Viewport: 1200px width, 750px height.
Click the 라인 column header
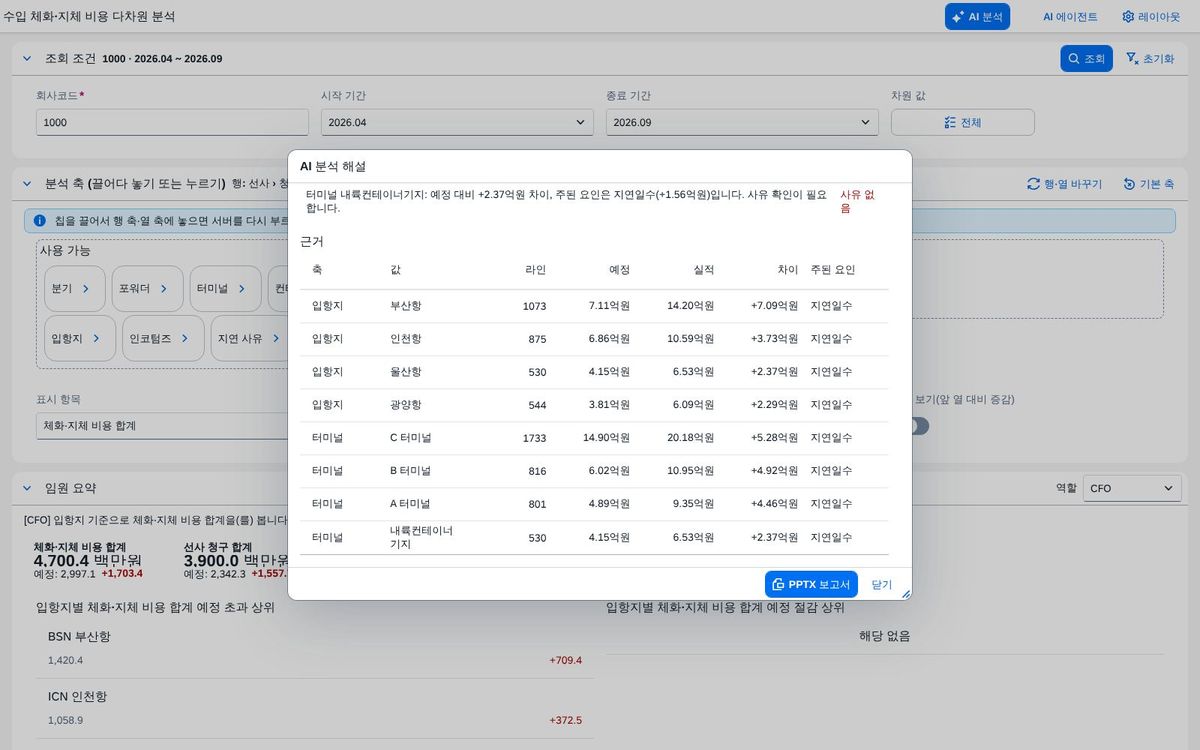535,270
